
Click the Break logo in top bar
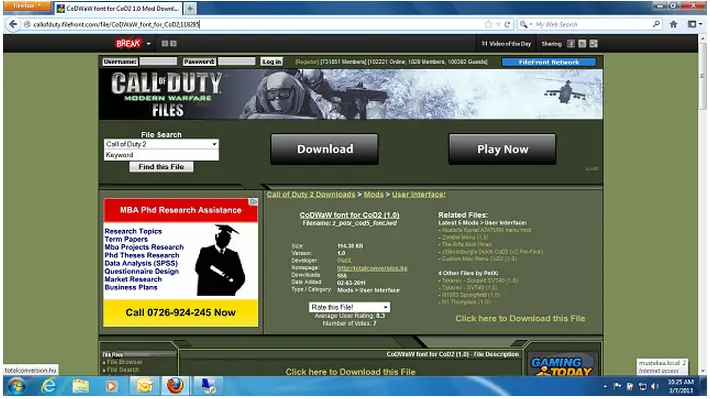pyautogui.click(x=129, y=43)
